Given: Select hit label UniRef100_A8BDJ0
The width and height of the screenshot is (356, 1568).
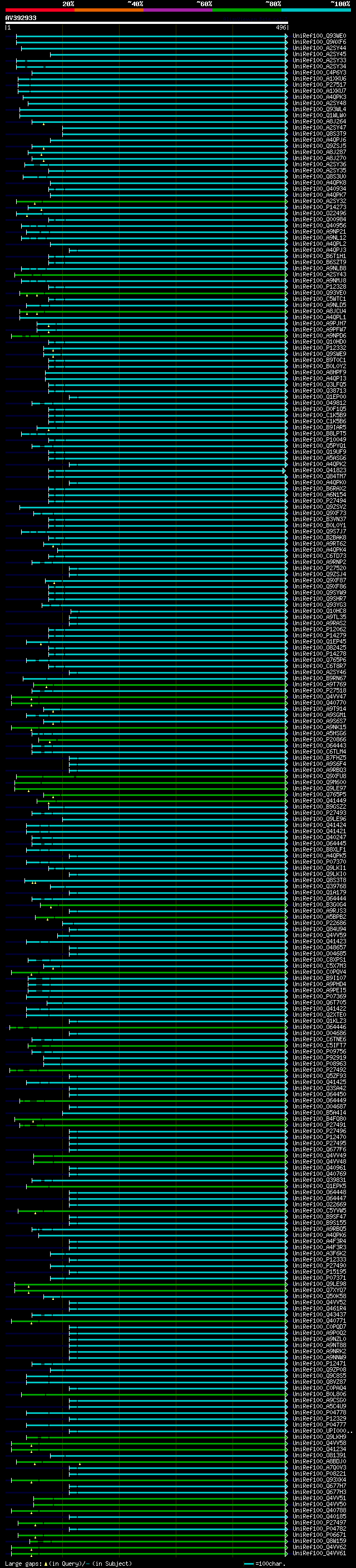Looking at the screenshot, I should pos(319,1461).
